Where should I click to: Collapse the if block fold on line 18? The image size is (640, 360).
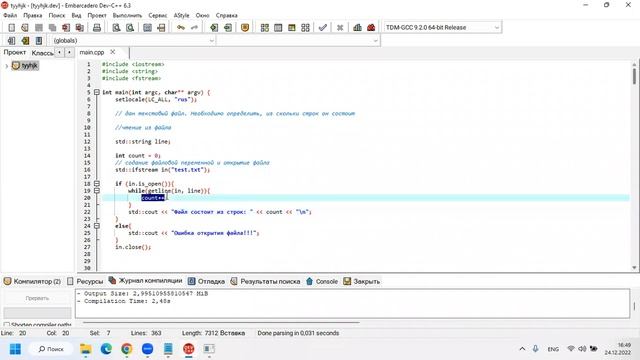97,184
